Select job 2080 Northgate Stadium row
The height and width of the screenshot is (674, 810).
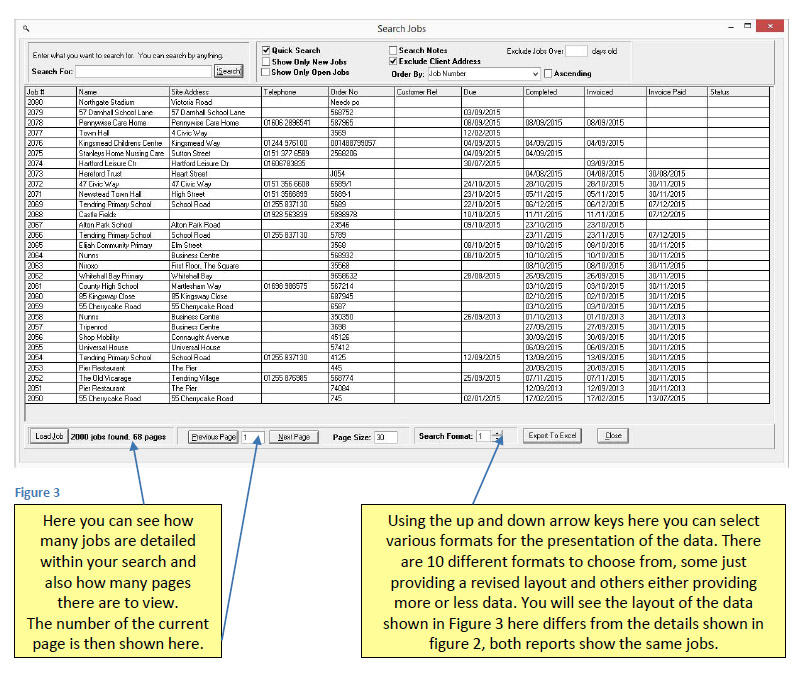[x=397, y=102]
